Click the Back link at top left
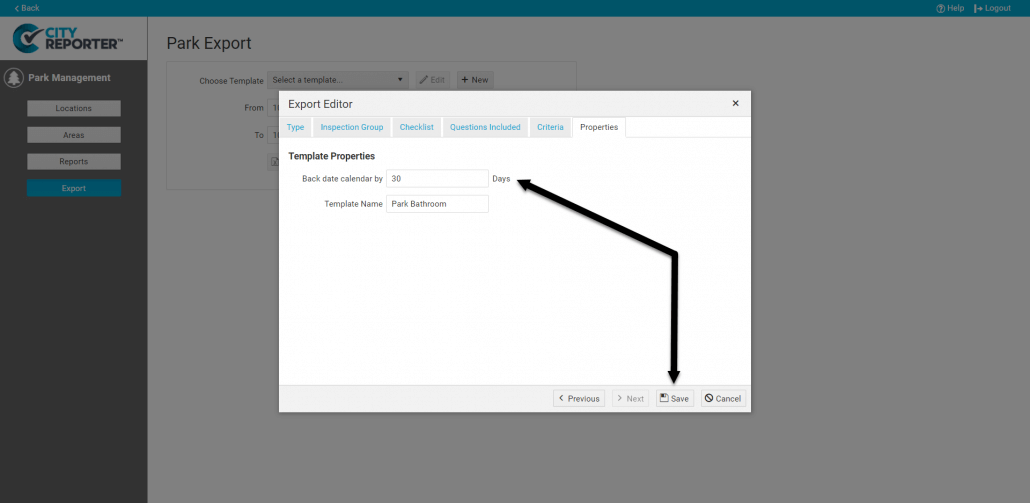The height and width of the screenshot is (503, 1030). 27,8
